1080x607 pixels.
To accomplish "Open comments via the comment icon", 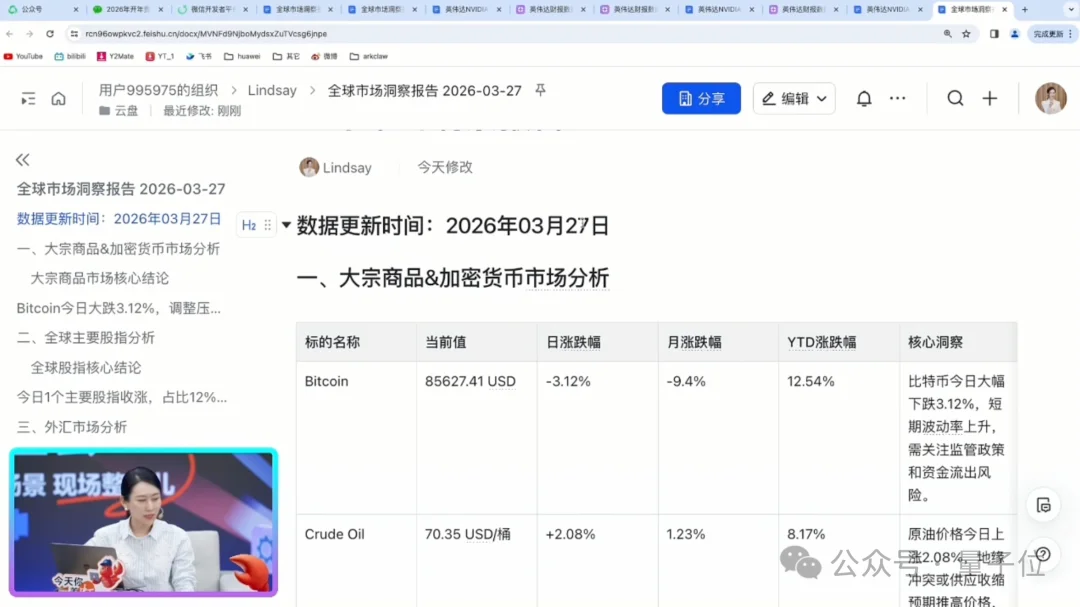I will coord(1044,505).
